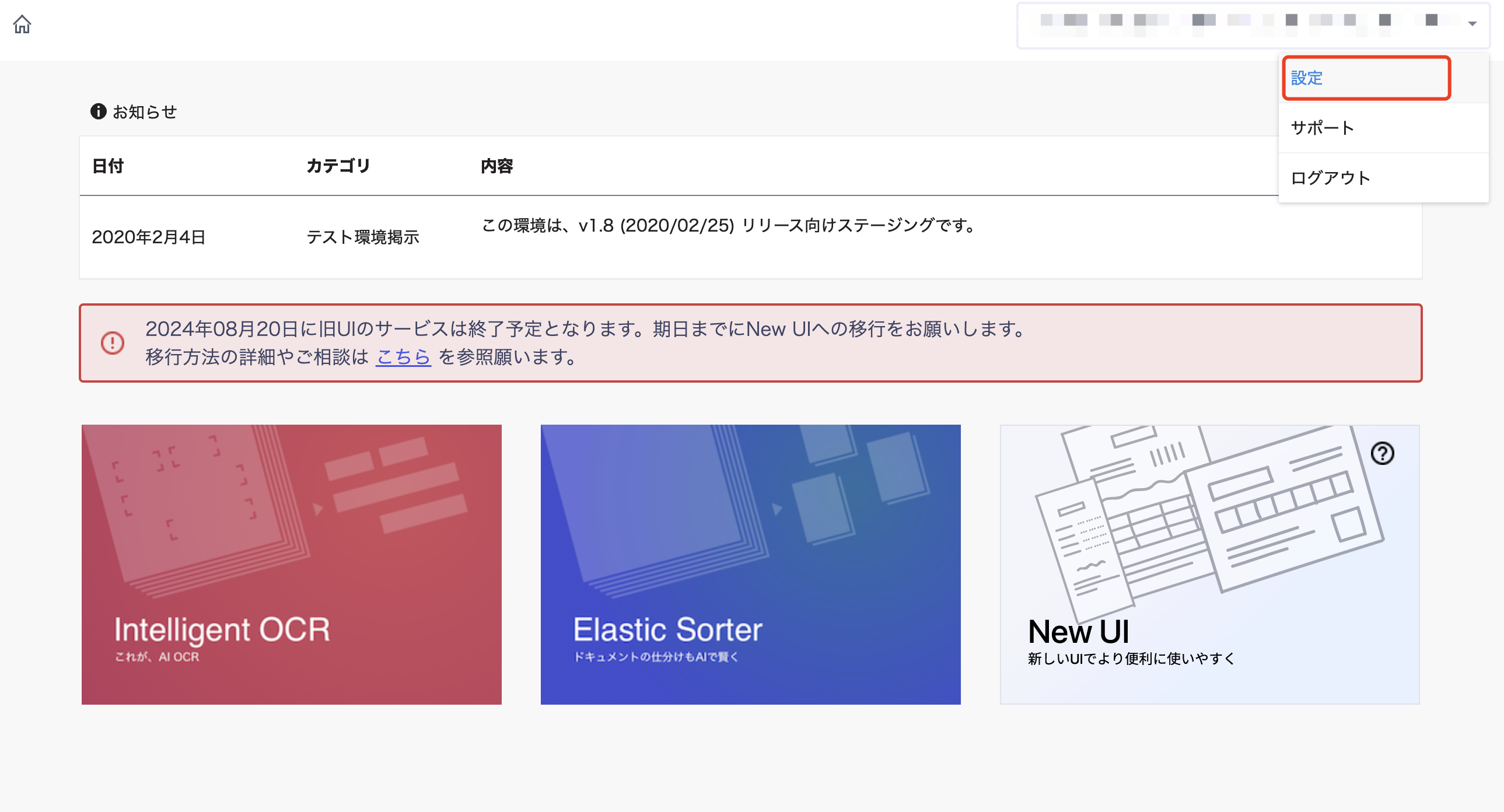Viewport: 1504px width, 812px height.
Task: Click the info icon next to お知らせ
Action: pyautogui.click(x=97, y=111)
